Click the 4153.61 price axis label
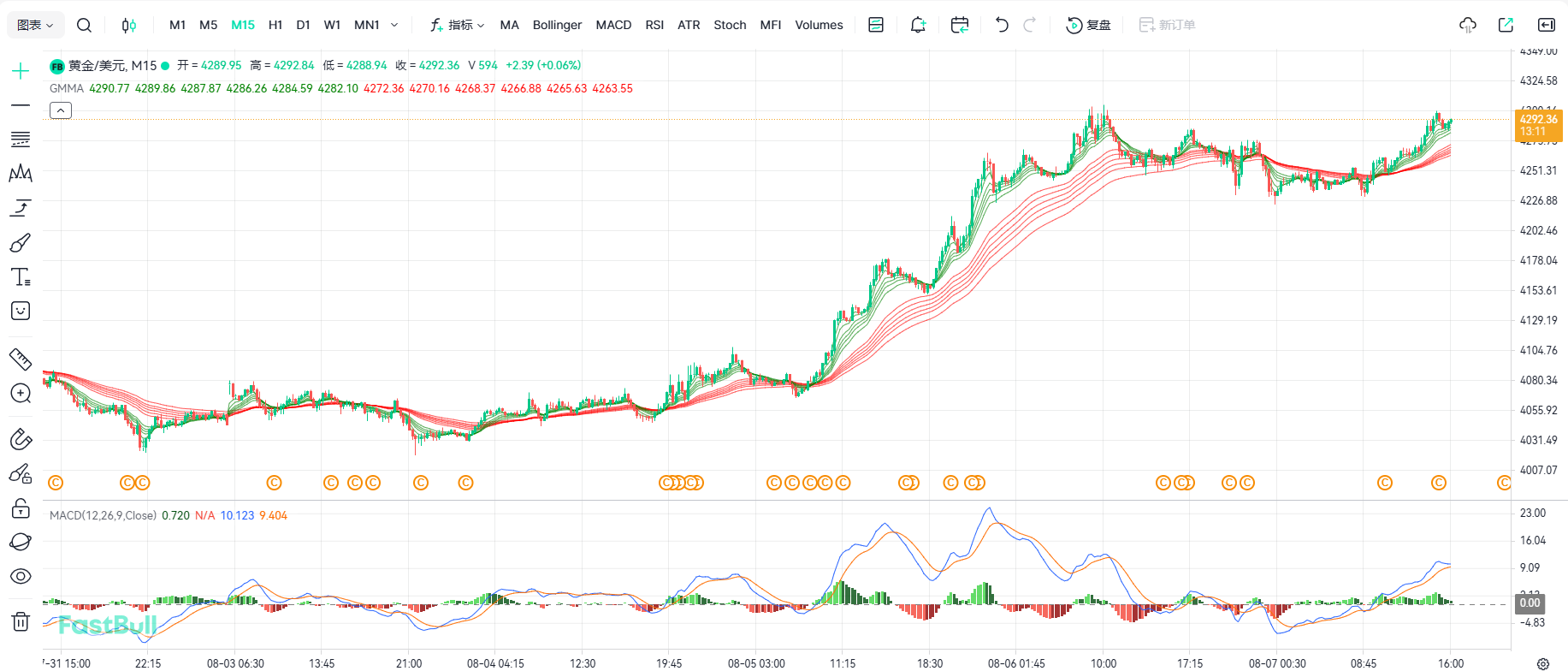Screen dimensions: 1568x671 1538,290
